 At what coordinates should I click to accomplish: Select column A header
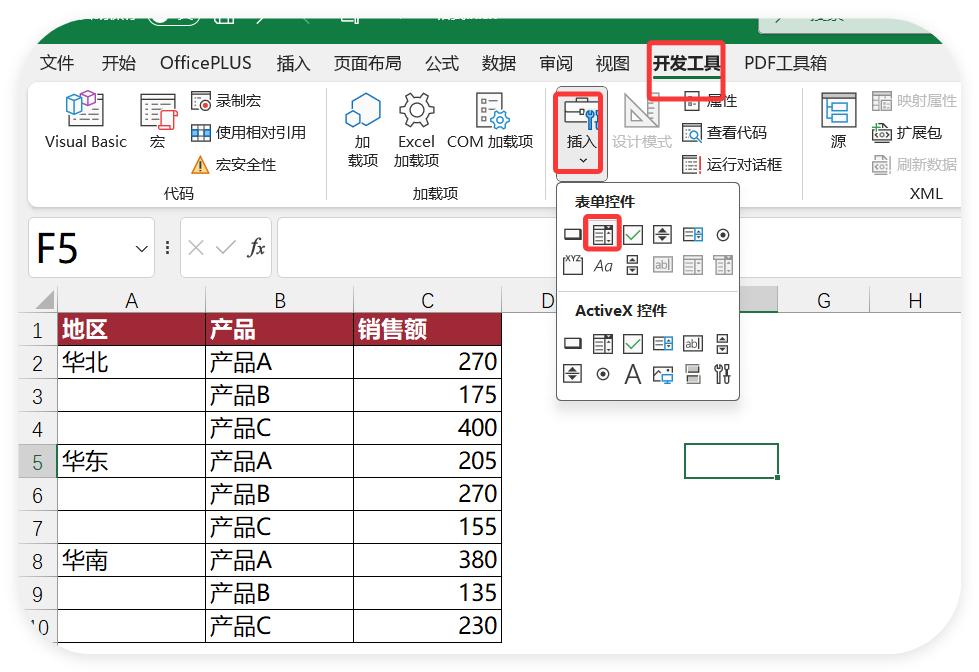pyautogui.click(x=131, y=300)
